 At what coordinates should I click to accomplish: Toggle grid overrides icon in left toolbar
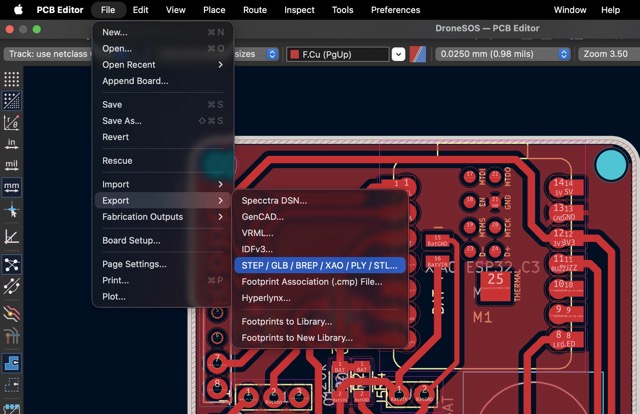(x=11, y=101)
